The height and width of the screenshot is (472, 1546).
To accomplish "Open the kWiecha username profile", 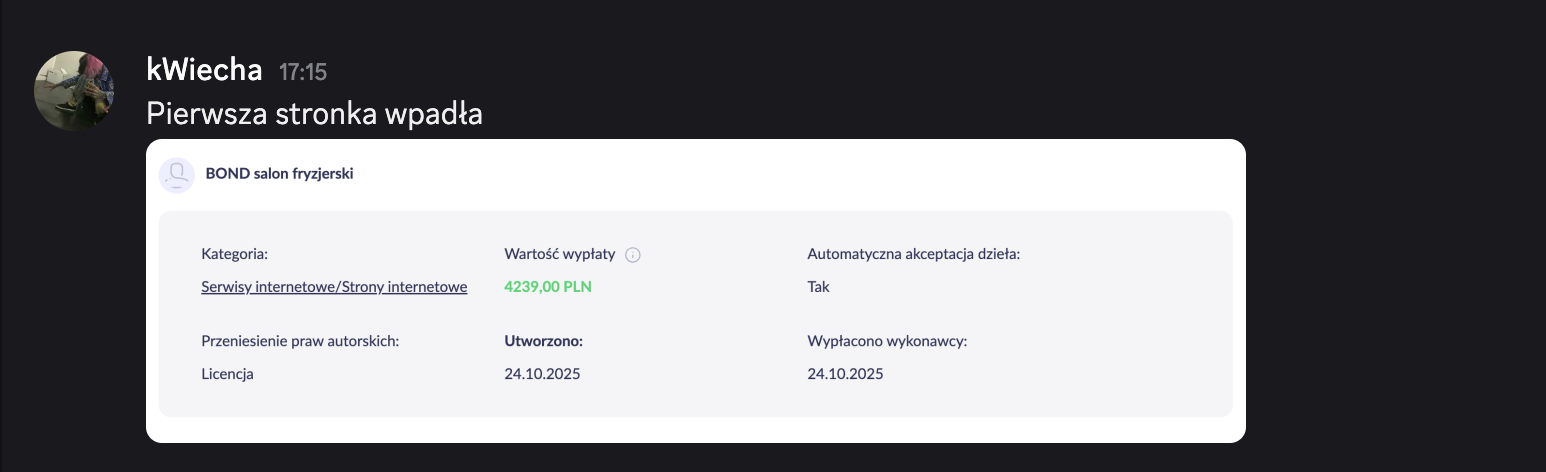I will pos(204,71).
